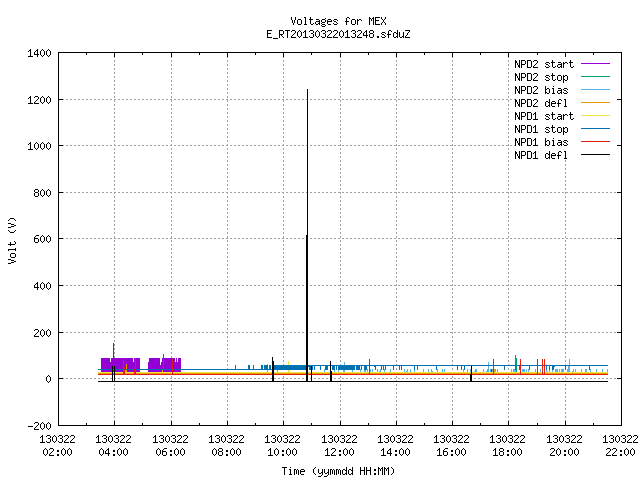640x480 pixels.
Task: Click the x-axis tick label 14:00
Action: pyautogui.click(x=395, y=452)
